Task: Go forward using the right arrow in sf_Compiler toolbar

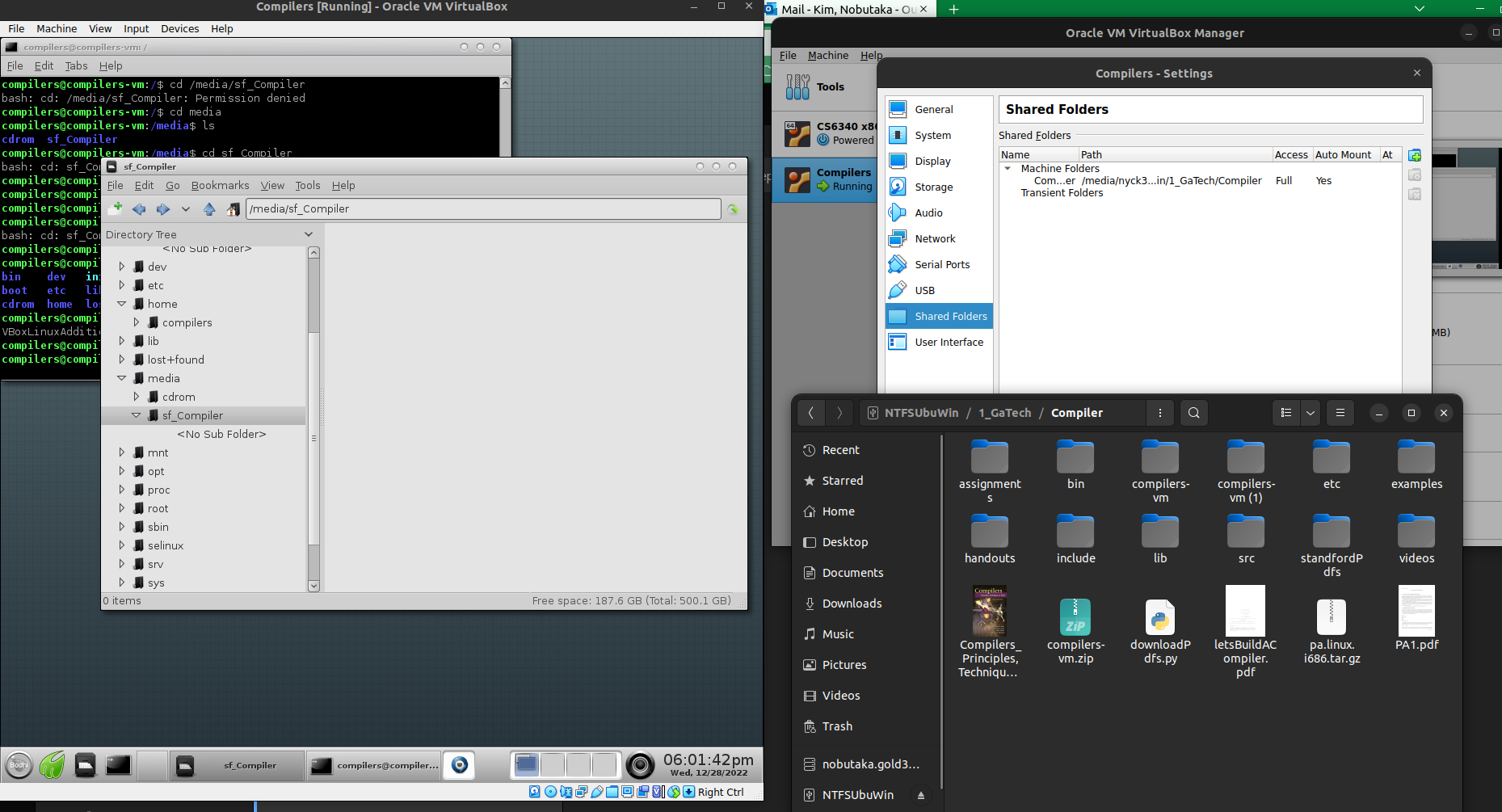Action: point(163,209)
